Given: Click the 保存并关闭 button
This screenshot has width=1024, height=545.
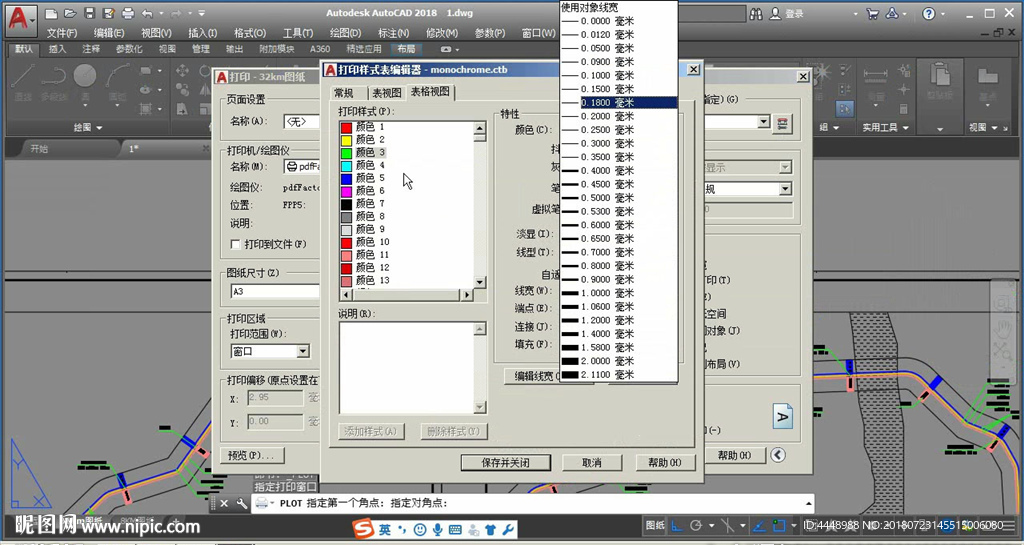Looking at the screenshot, I should point(505,463).
